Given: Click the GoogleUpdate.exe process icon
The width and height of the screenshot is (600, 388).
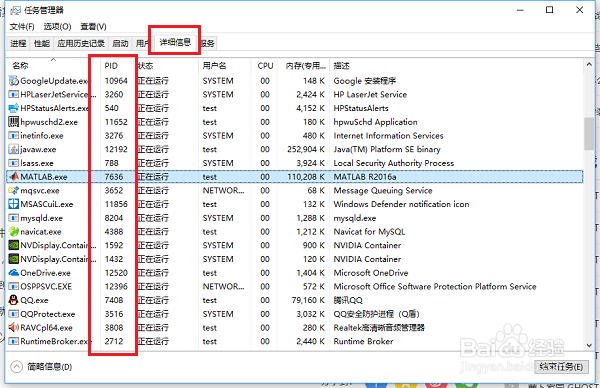Looking at the screenshot, I should (13, 81).
